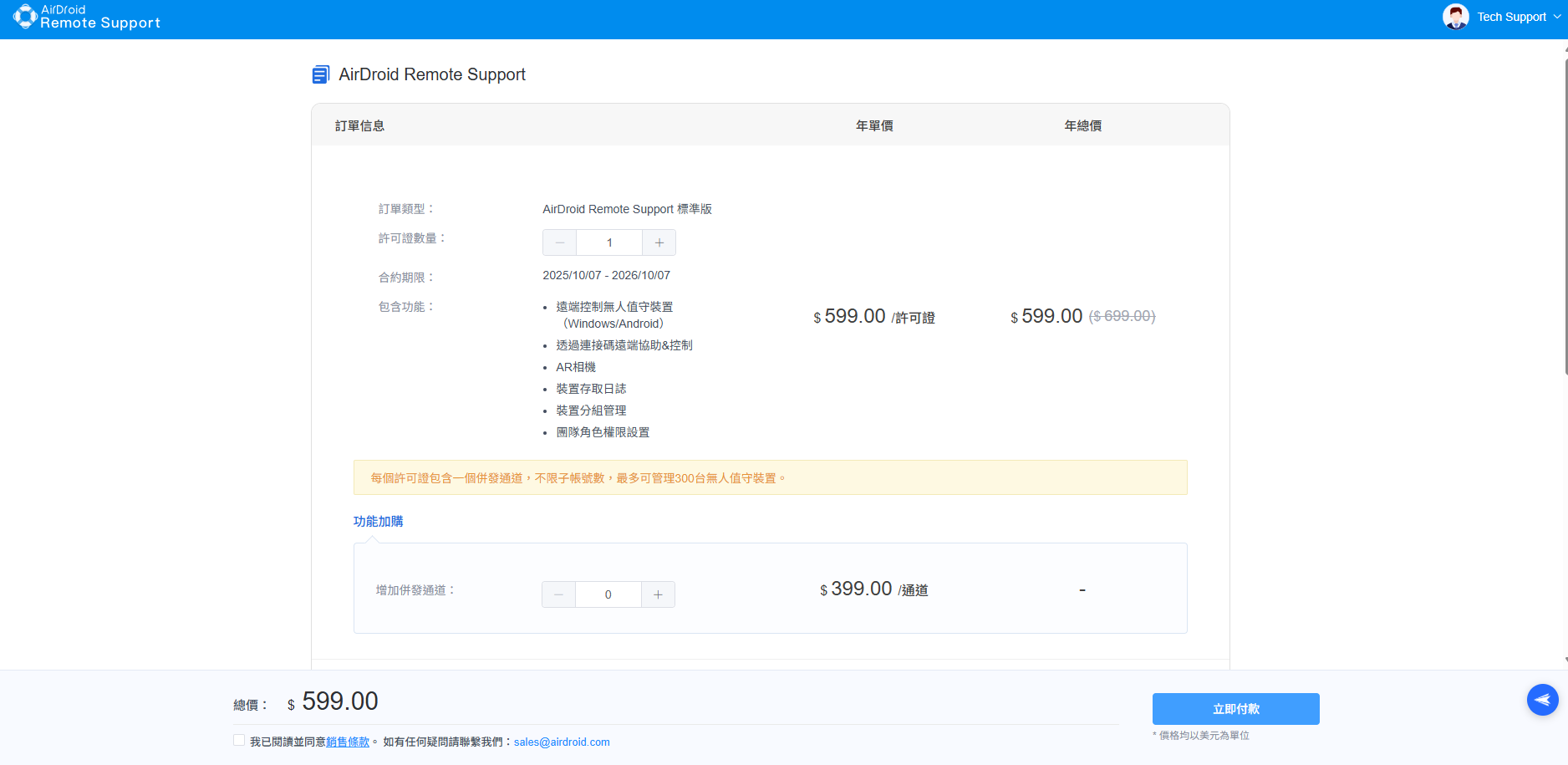Click the 遠端控制無人值守裝置 feature item
This screenshot has height=765, width=1568.
(614, 315)
